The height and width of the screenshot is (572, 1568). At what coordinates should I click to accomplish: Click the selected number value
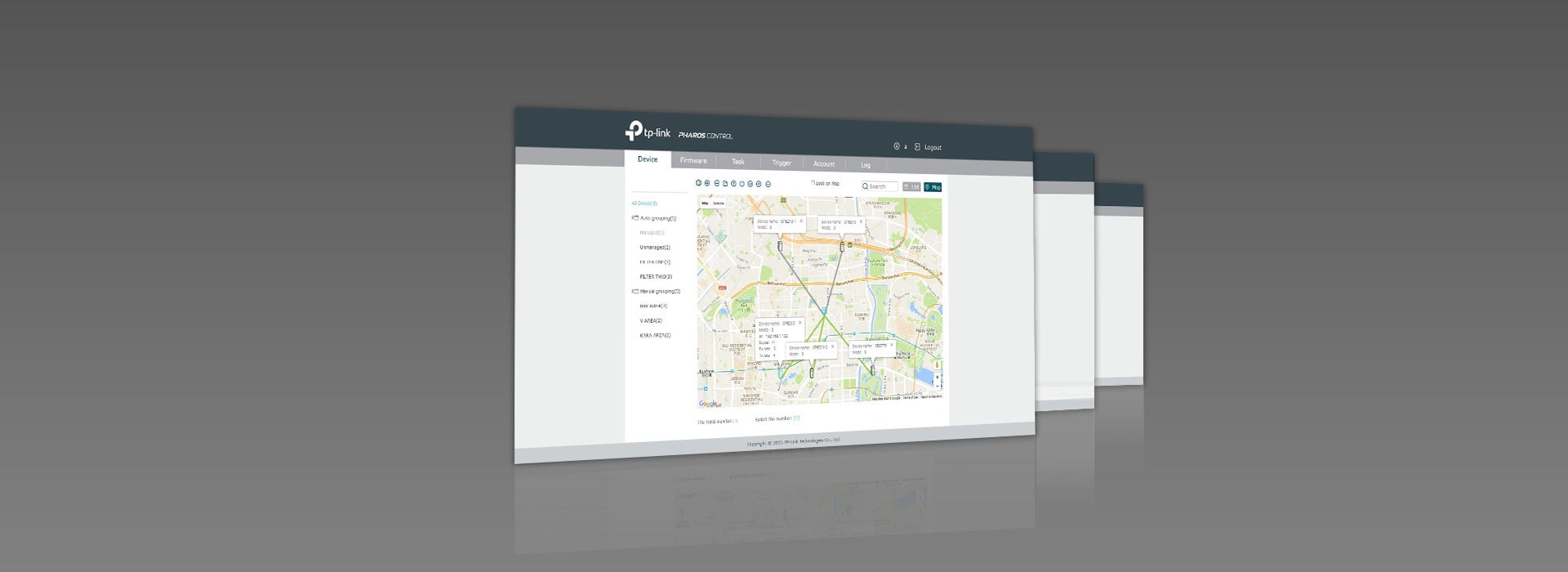(x=796, y=418)
